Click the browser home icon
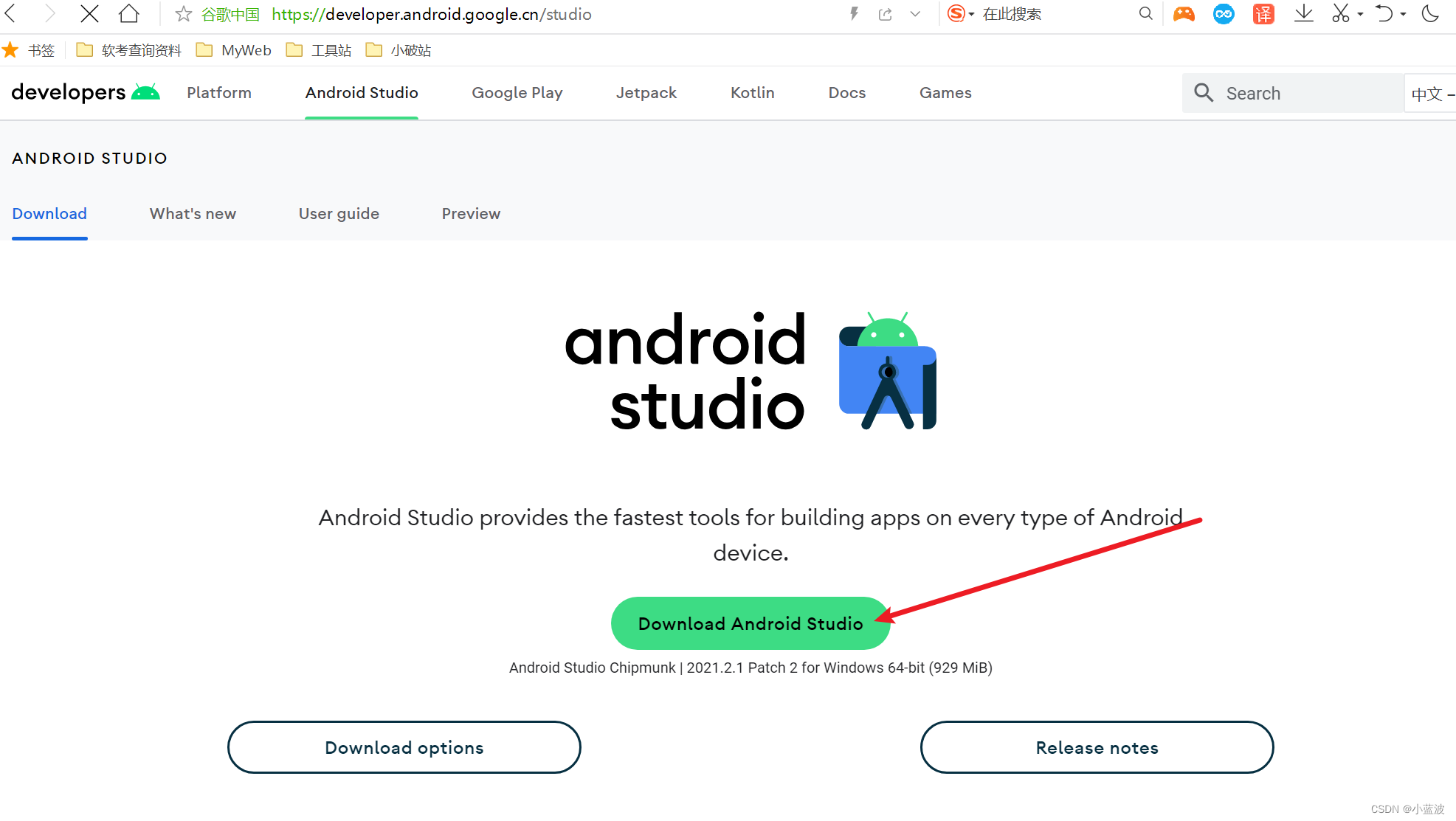 [129, 14]
